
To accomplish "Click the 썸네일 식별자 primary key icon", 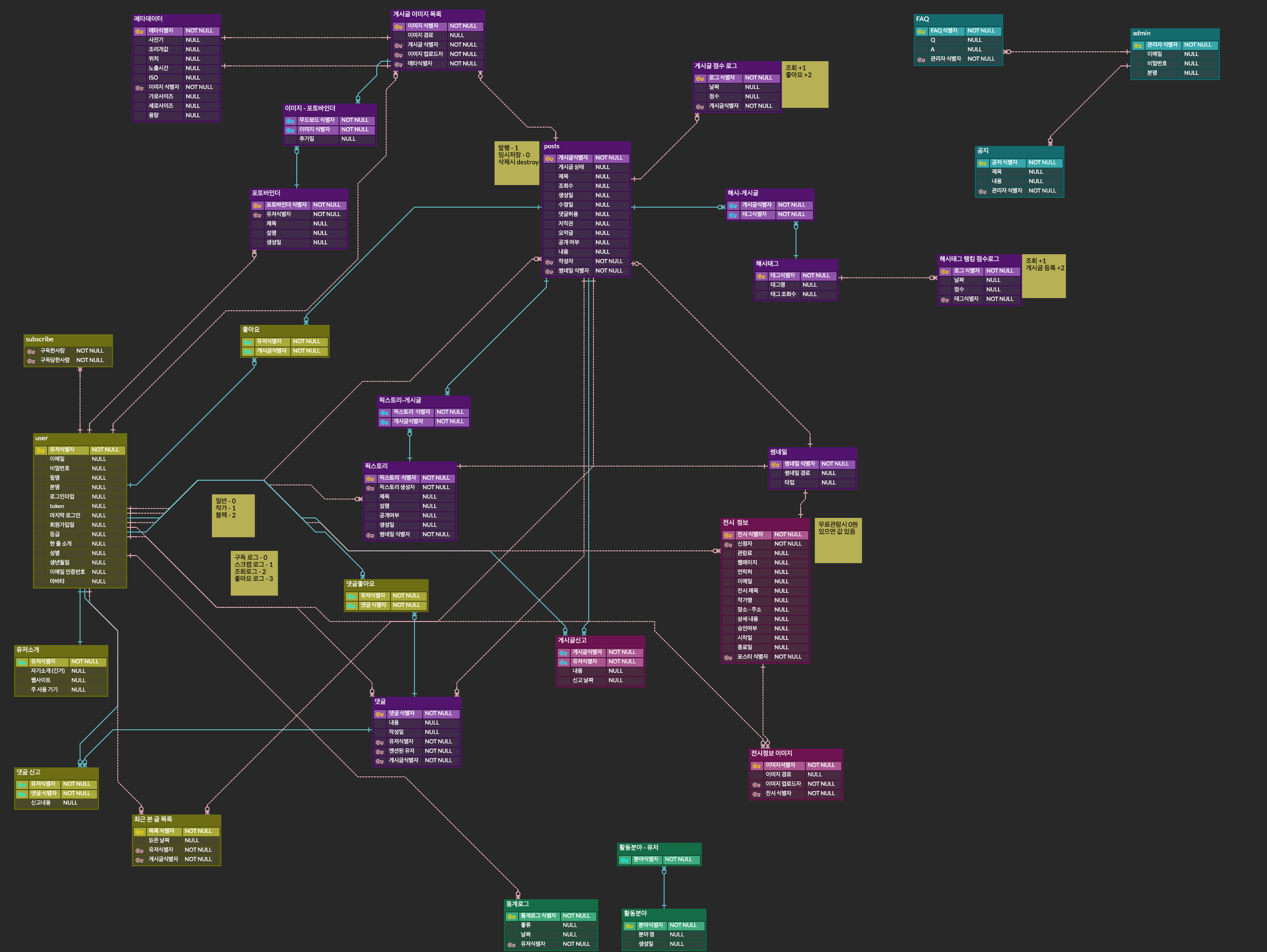I will pyautogui.click(x=775, y=464).
